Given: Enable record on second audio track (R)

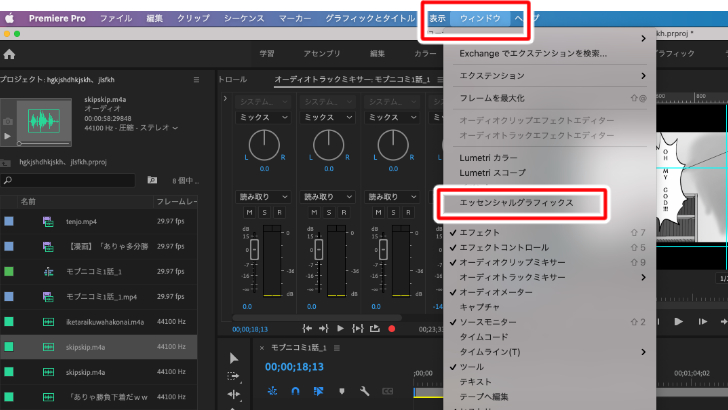Looking at the screenshot, I should point(344,212).
